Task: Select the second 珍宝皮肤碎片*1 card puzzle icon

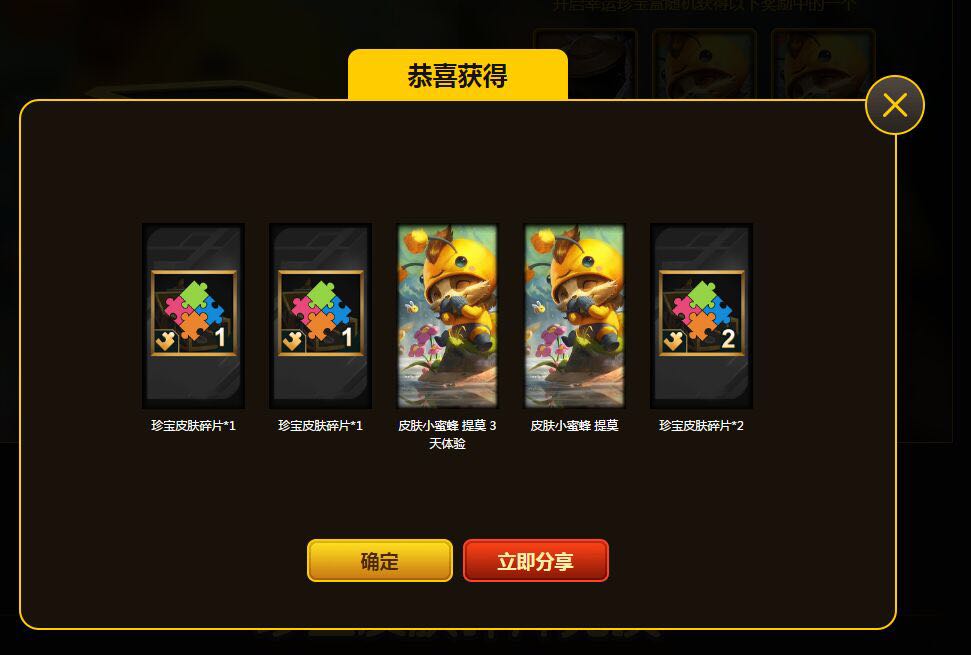Action: (x=321, y=313)
